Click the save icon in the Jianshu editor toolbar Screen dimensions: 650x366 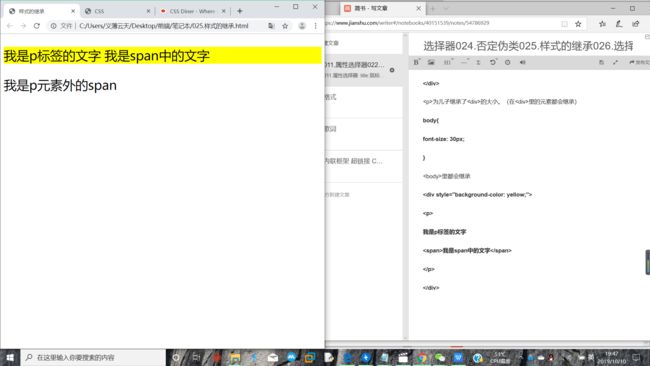pyautogui.click(x=601, y=62)
